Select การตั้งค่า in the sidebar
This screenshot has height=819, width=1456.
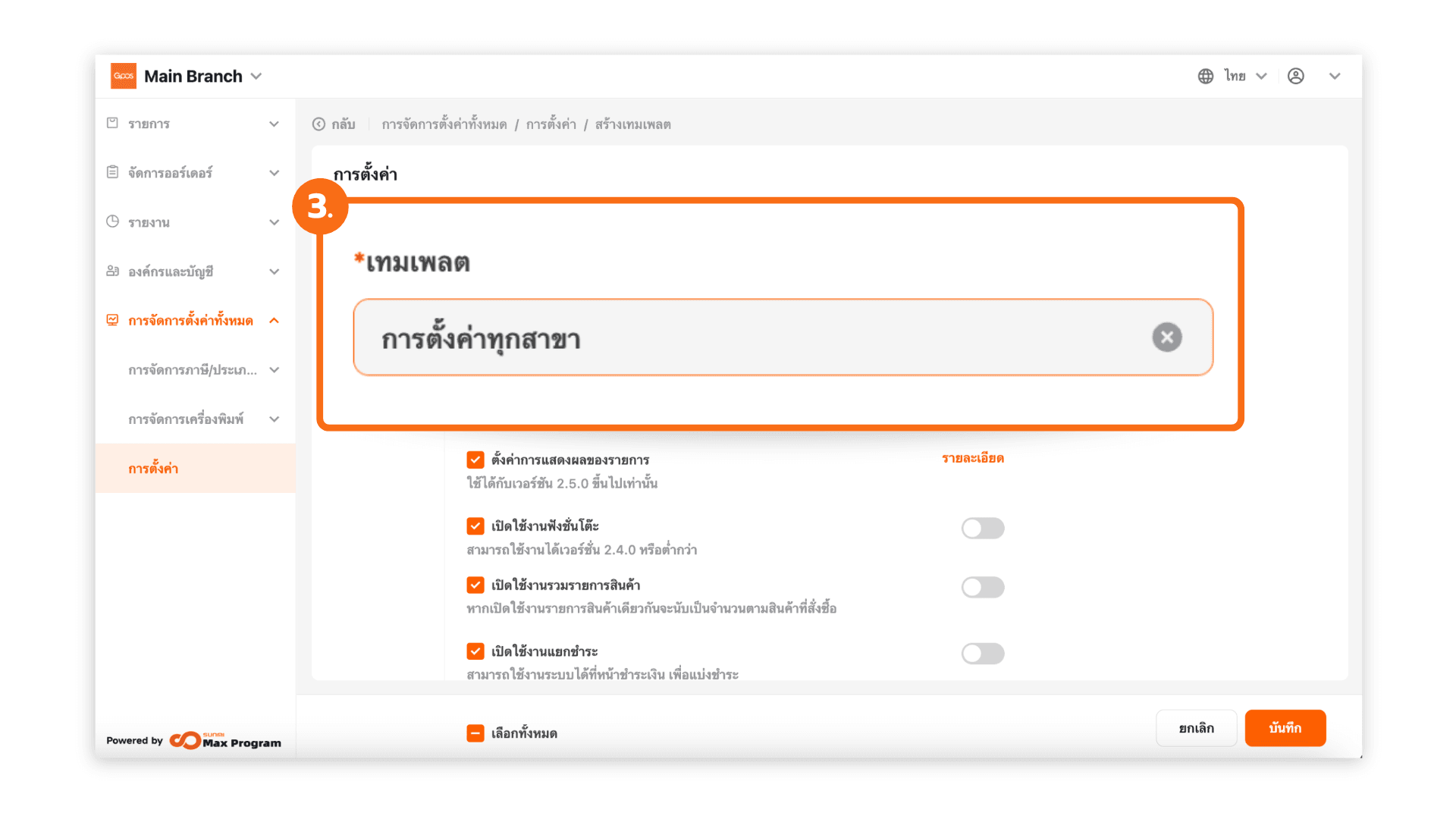click(x=153, y=469)
